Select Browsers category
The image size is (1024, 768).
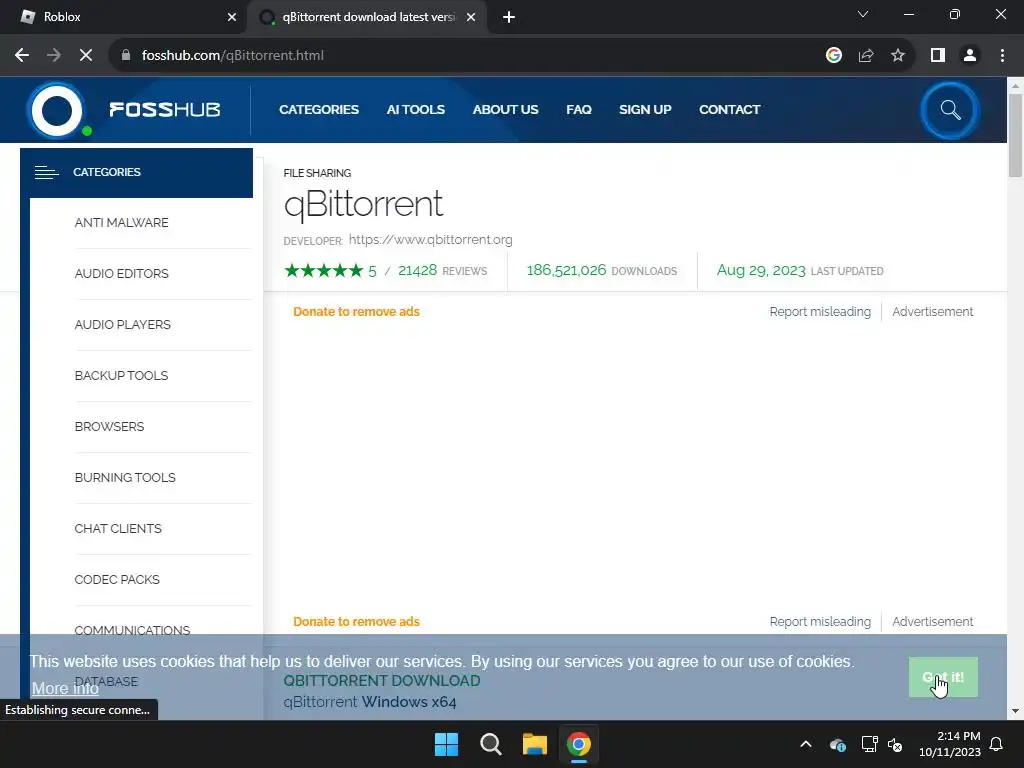point(109,426)
